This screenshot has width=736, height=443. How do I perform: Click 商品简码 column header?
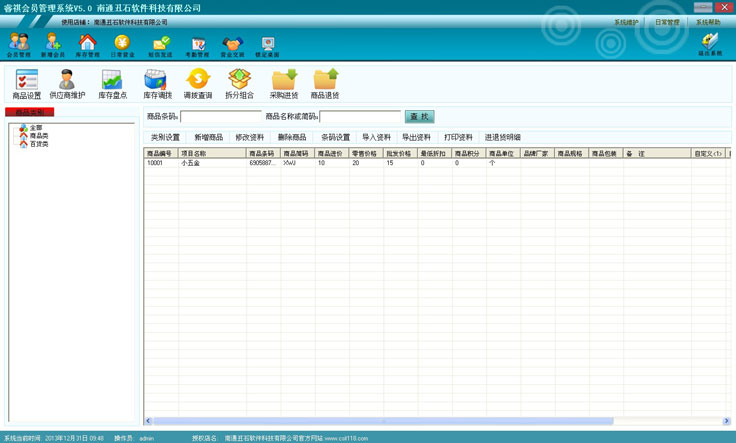297,153
